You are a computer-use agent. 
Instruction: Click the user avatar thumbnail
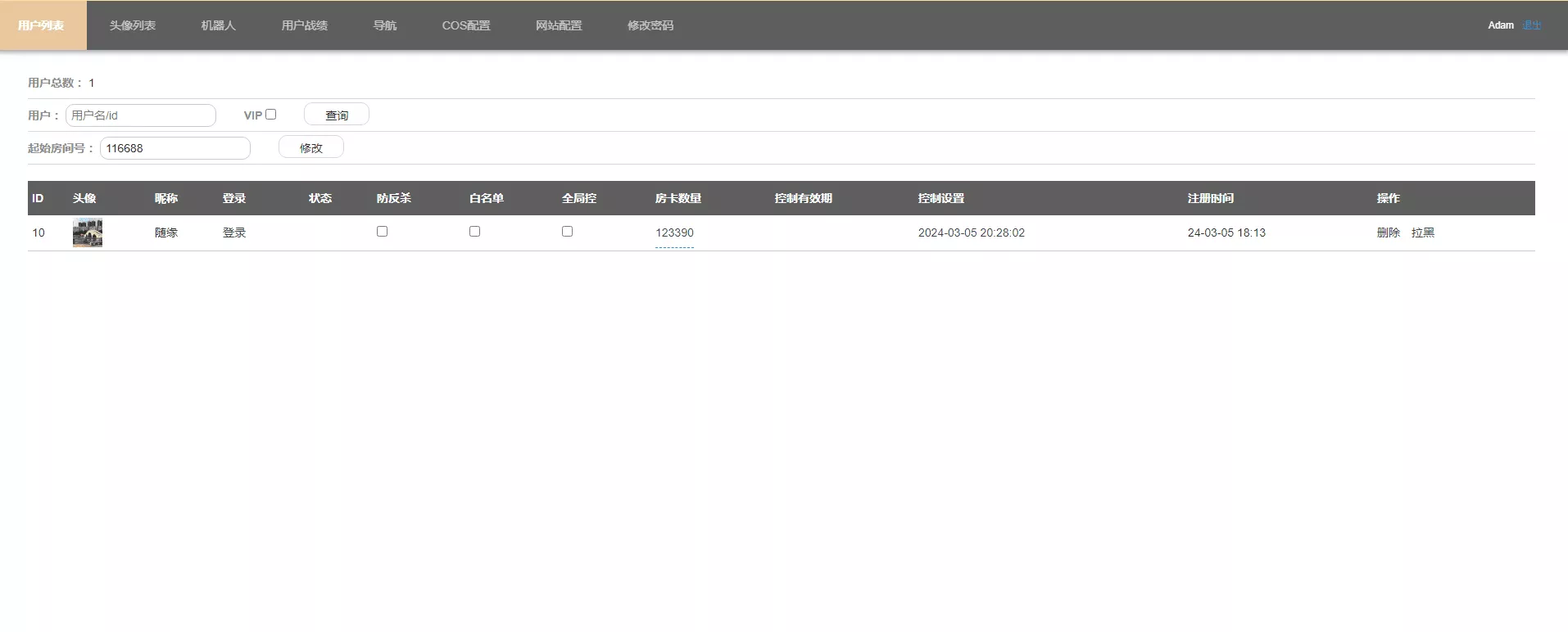(88, 233)
